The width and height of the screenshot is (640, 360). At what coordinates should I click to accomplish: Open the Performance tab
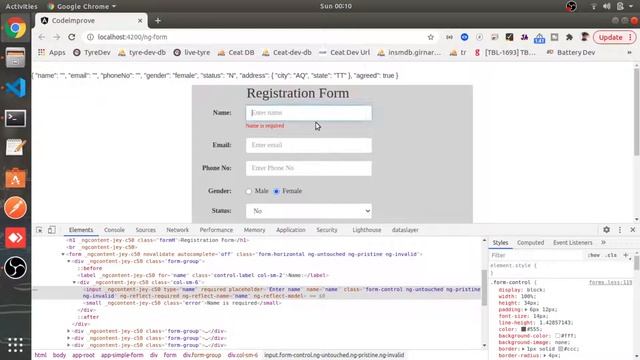pos(216,230)
